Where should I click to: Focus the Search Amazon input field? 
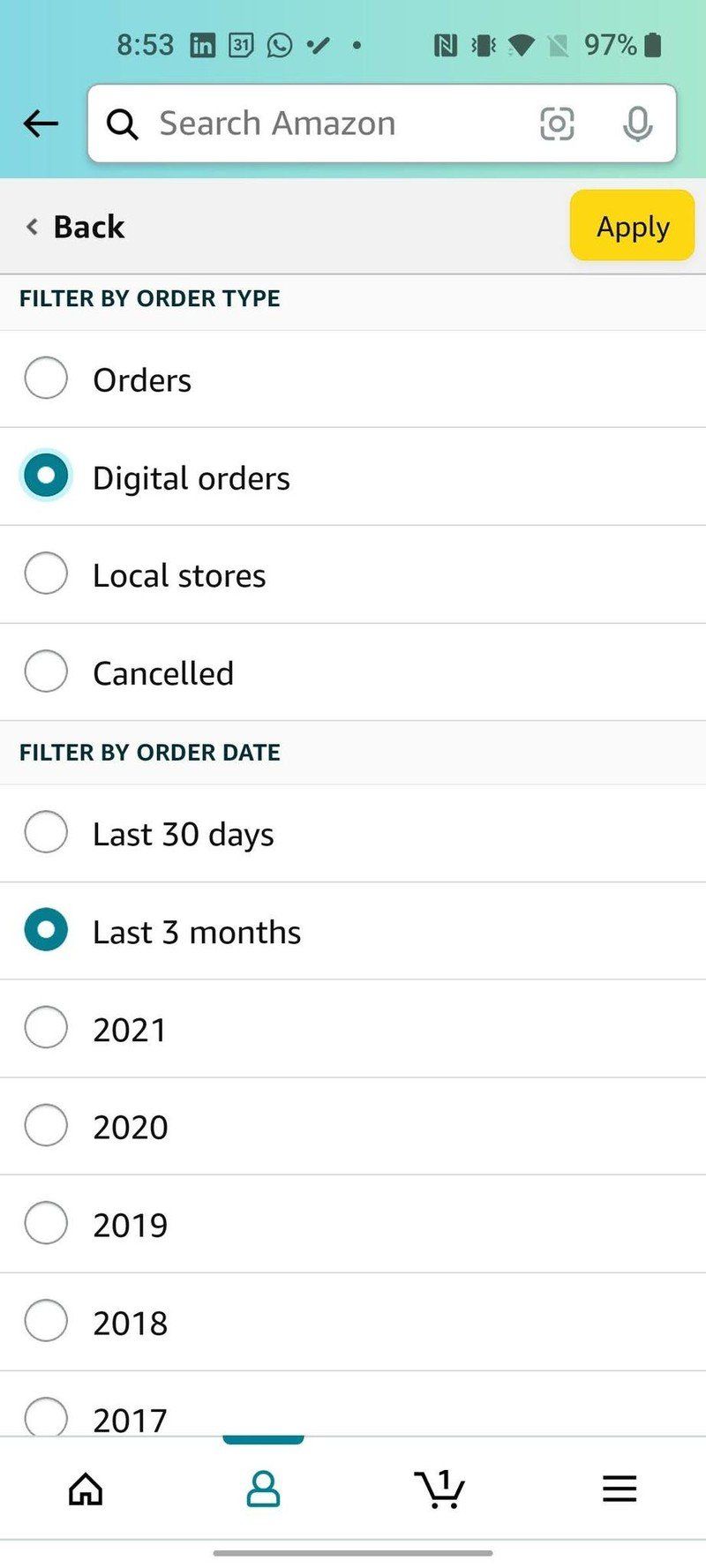point(335,124)
